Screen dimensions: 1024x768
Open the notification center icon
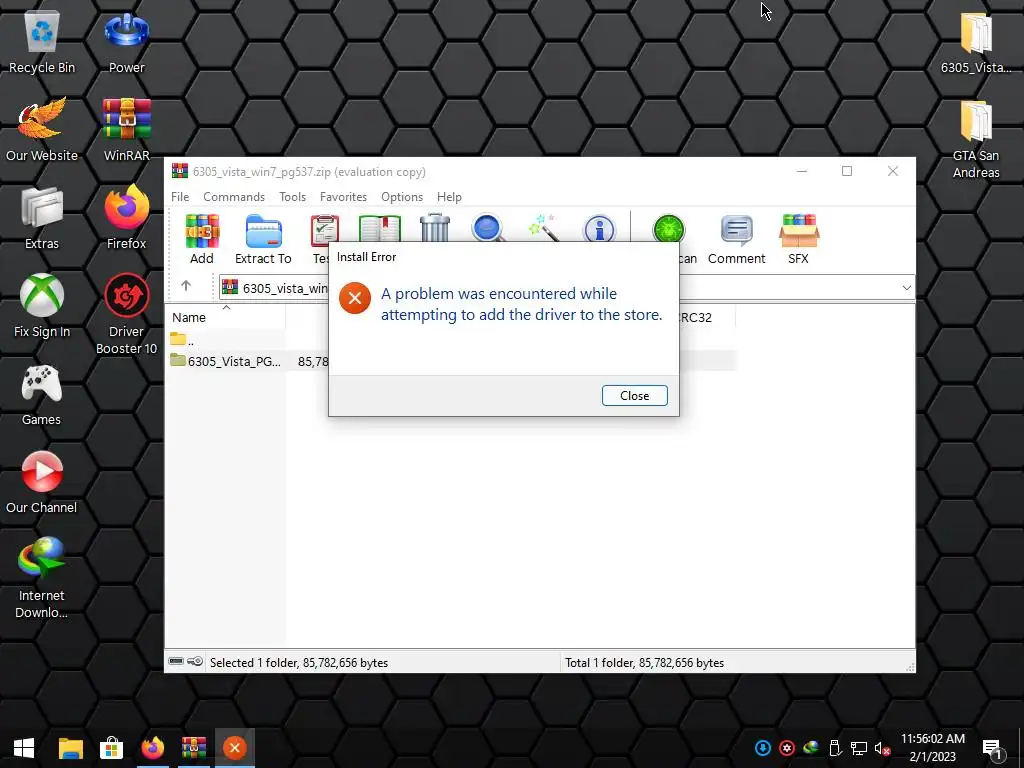point(993,748)
